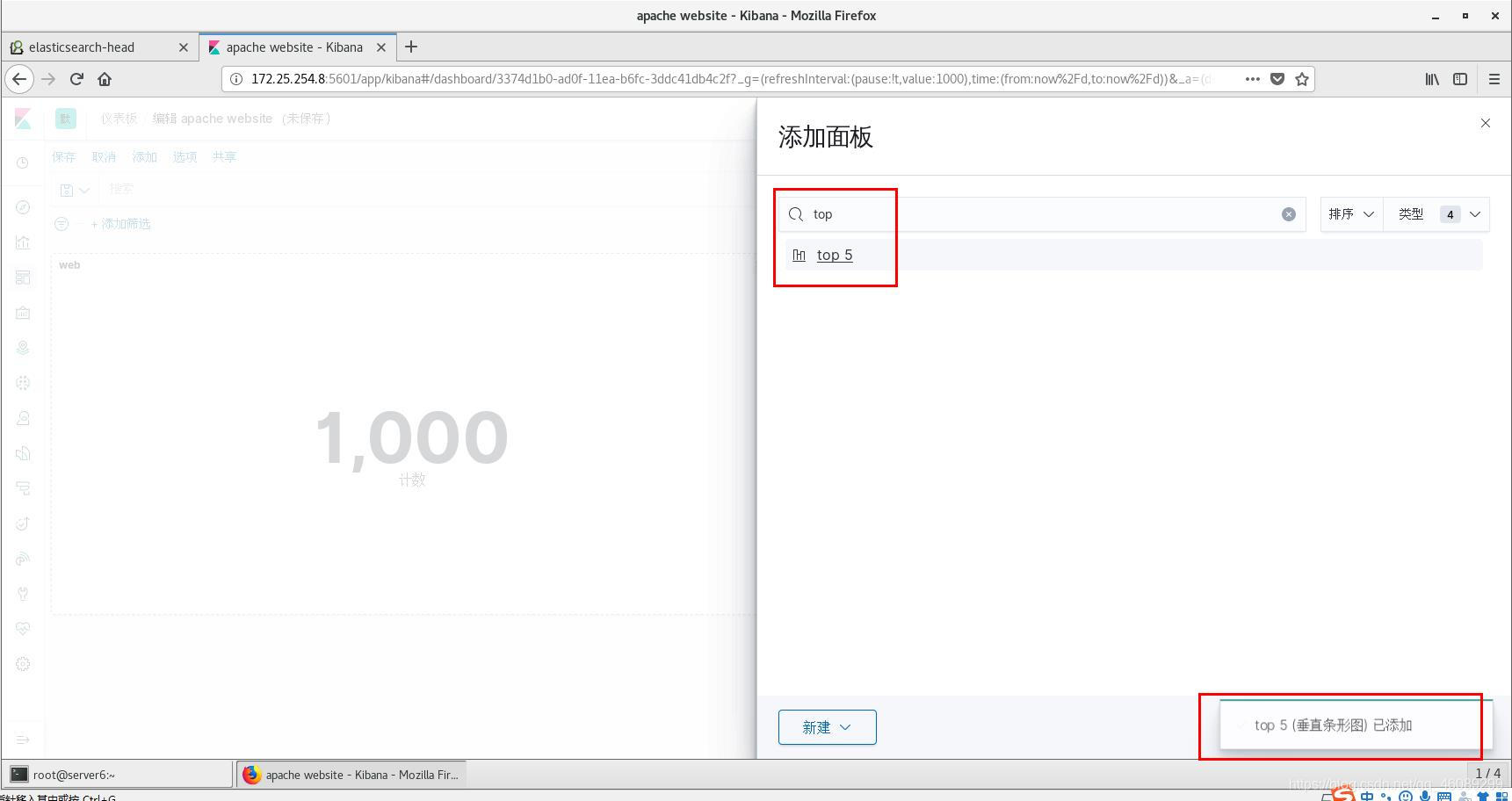Go to Firefox home page

pyautogui.click(x=105, y=79)
